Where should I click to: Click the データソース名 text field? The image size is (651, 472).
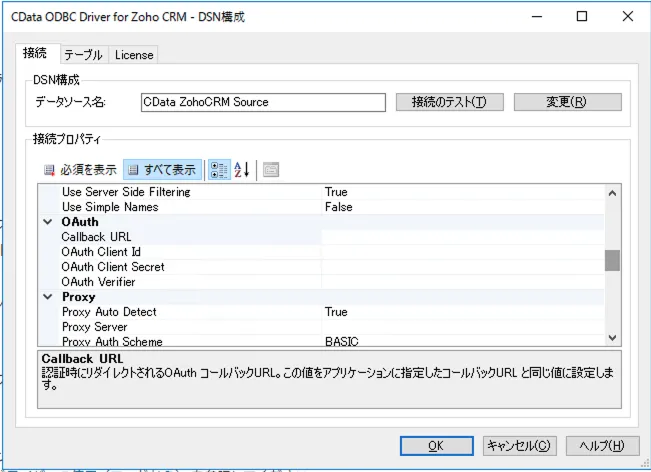262,102
